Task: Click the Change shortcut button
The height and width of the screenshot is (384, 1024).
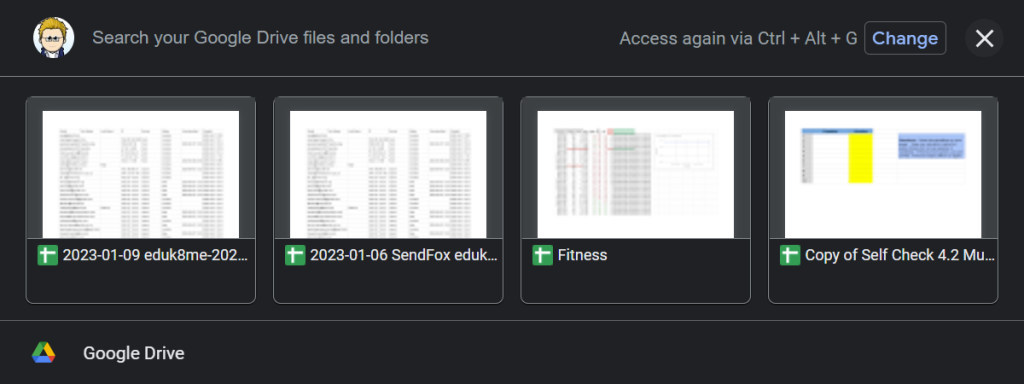Action: click(904, 39)
